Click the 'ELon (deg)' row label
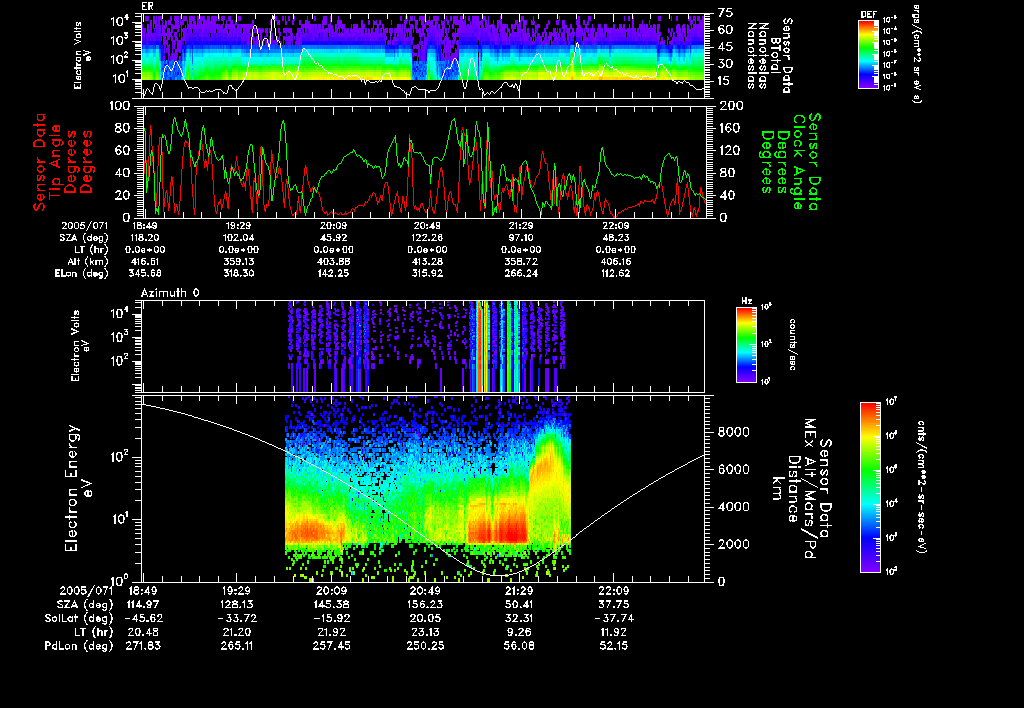 81,274
